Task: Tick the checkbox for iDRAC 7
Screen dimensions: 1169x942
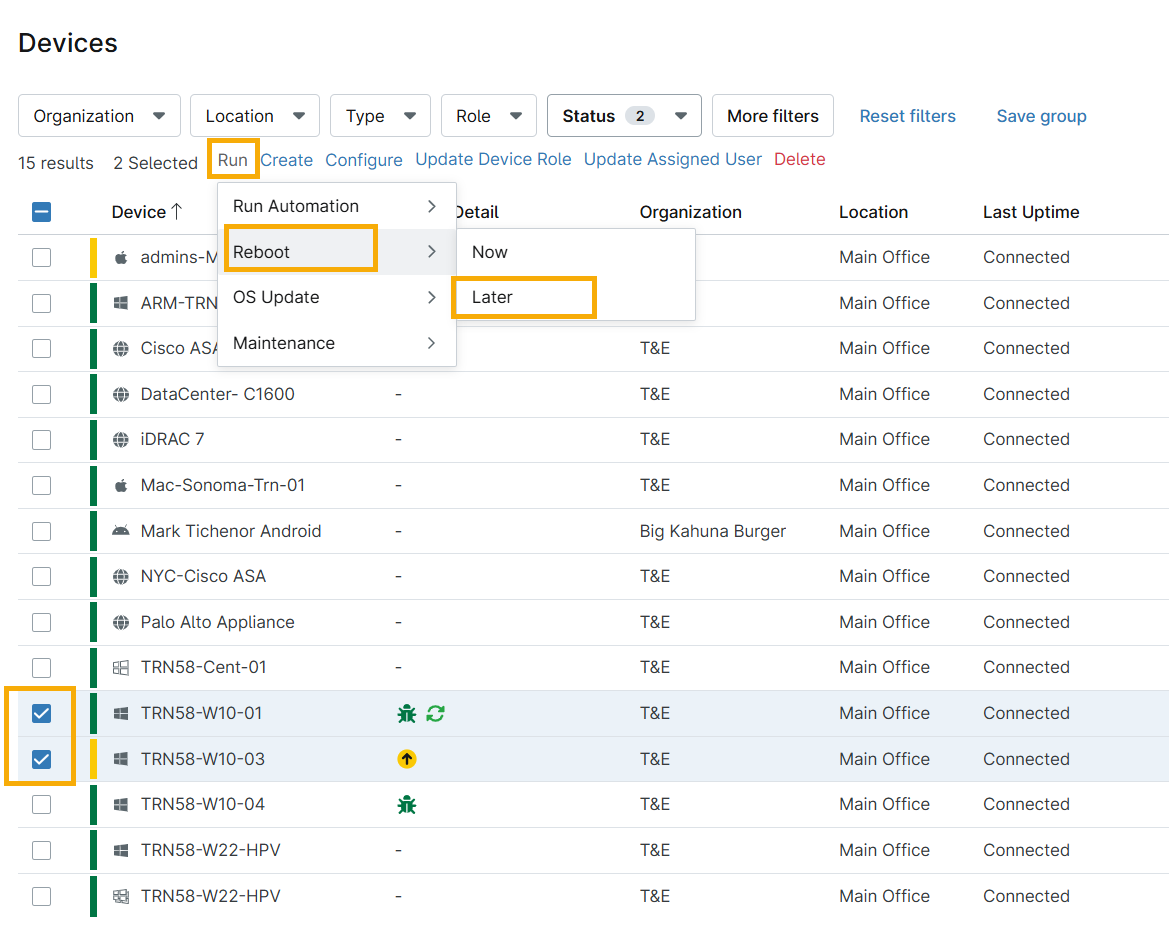Action: click(41, 439)
